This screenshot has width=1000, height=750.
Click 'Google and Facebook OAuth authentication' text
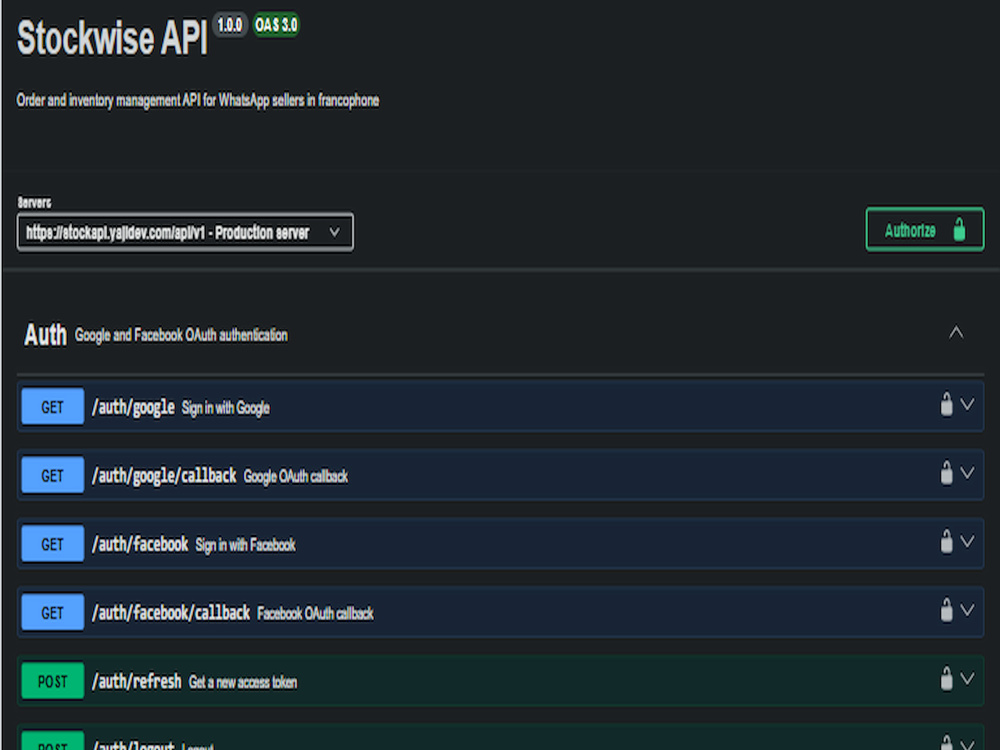tap(181, 335)
